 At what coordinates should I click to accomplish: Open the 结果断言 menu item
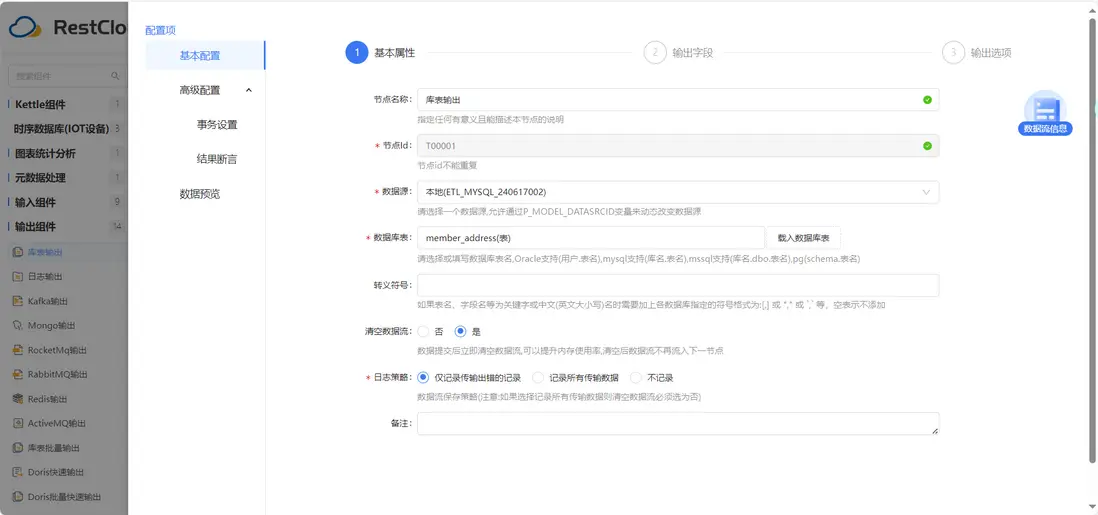217,159
